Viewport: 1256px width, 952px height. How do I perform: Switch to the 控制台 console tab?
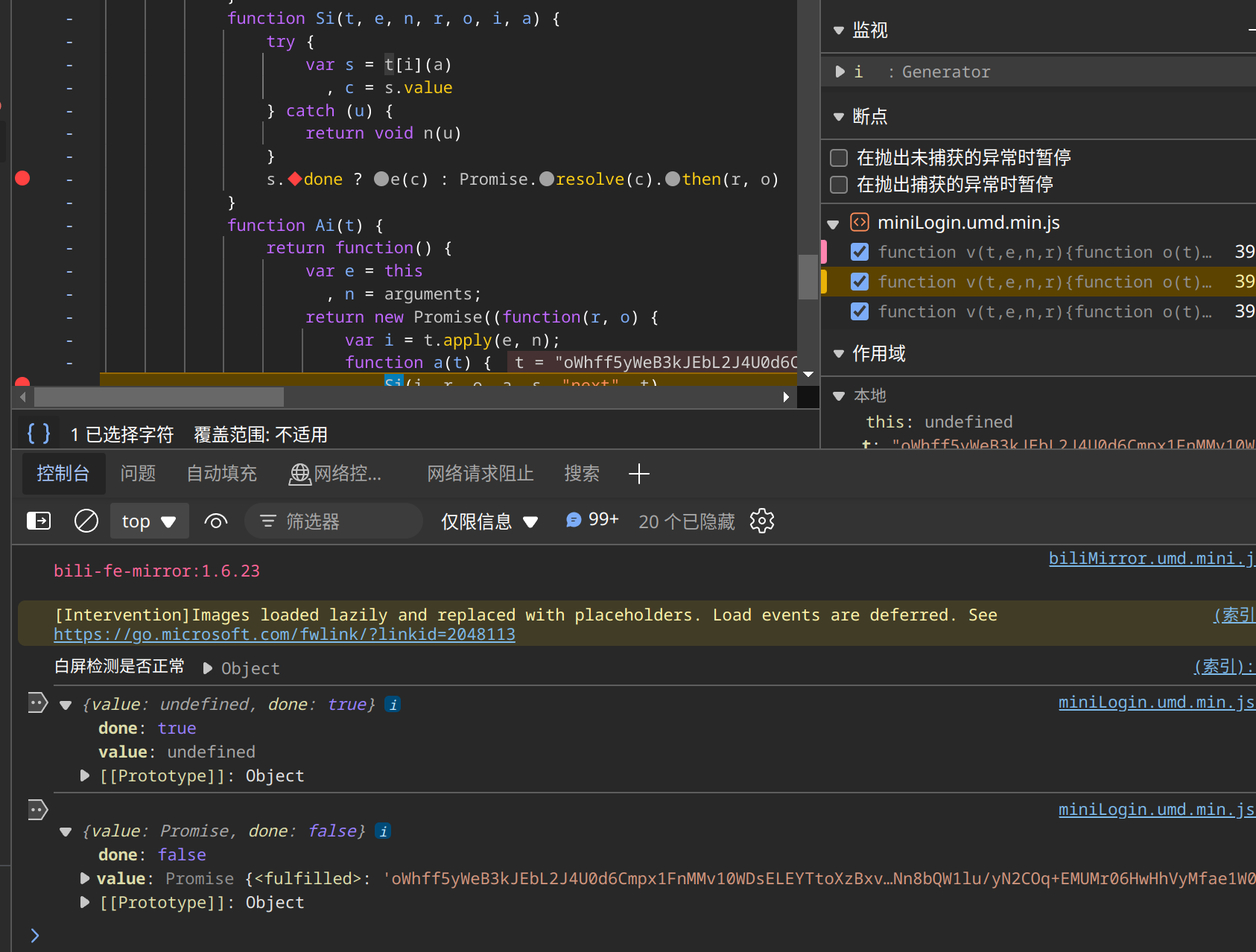coord(63,474)
